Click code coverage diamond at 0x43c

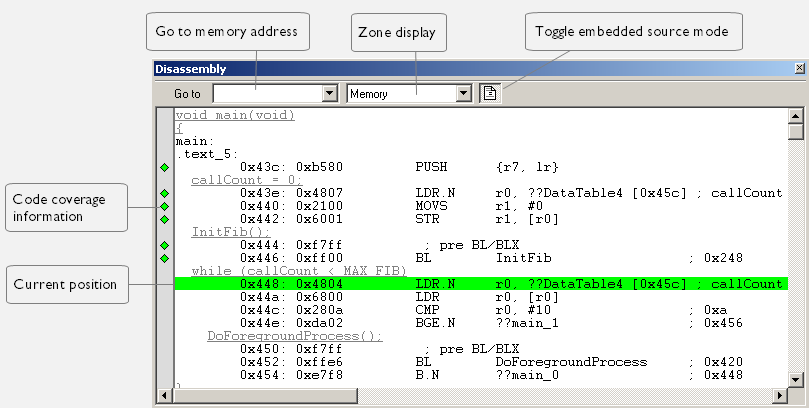point(164,166)
